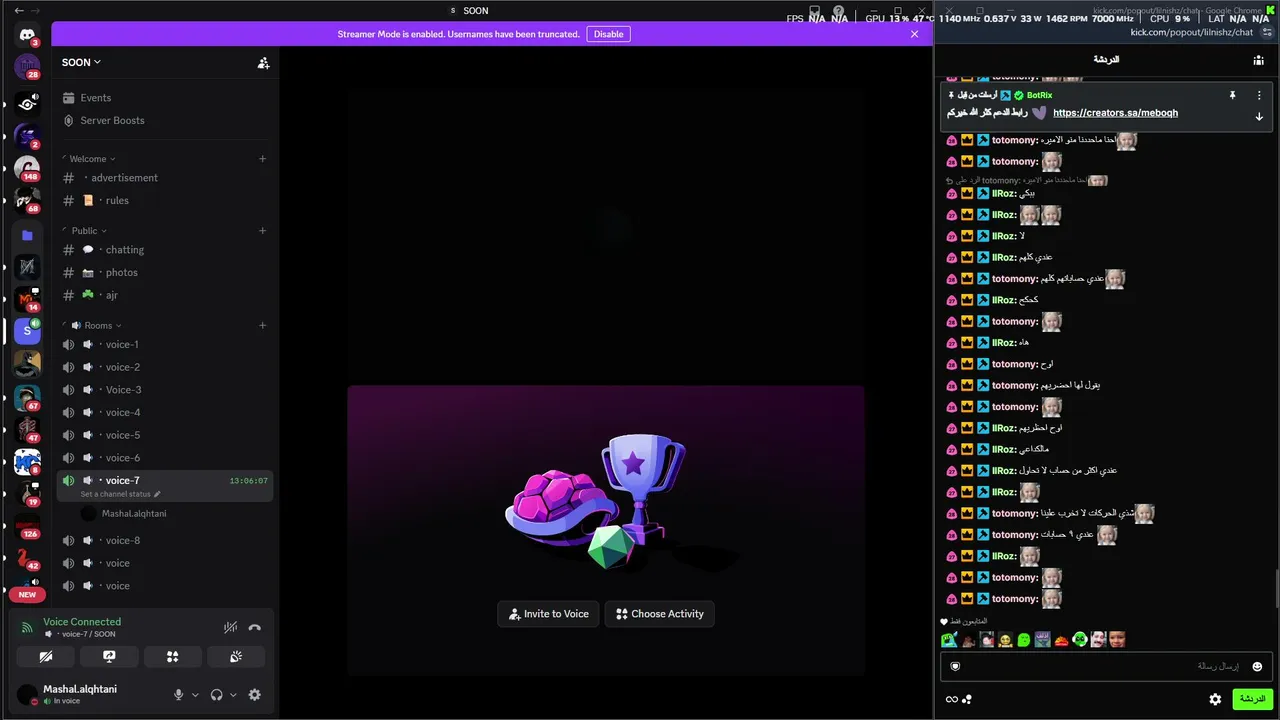Open the server folder icon in sidebar
The width and height of the screenshot is (1280, 720).
(x=27, y=236)
